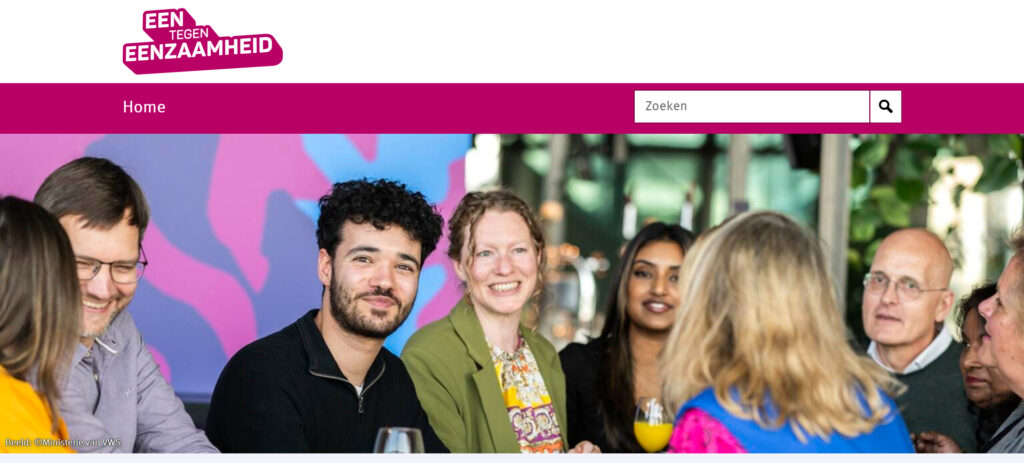This screenshot has height=463, width=1024.
Task: Focus the Zoeken search field
Action: (752, 106)
